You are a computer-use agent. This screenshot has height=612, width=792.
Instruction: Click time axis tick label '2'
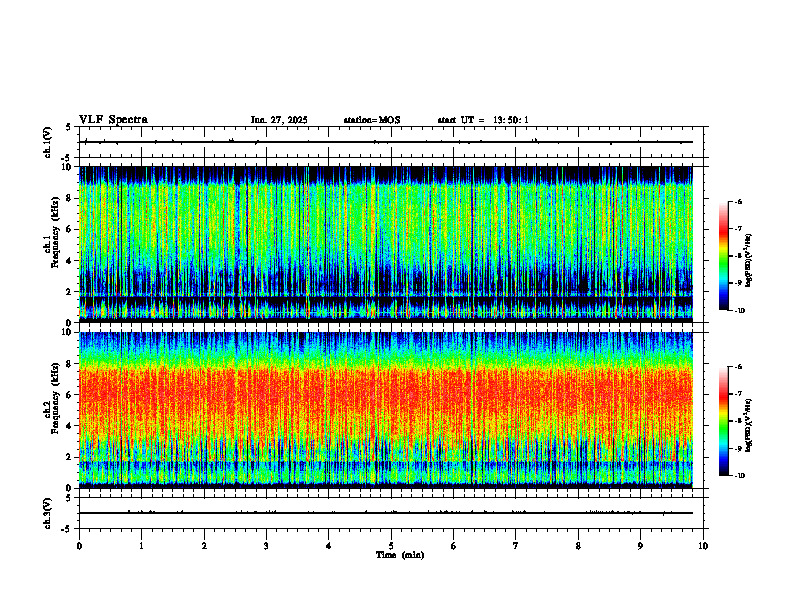coord(204,546)
